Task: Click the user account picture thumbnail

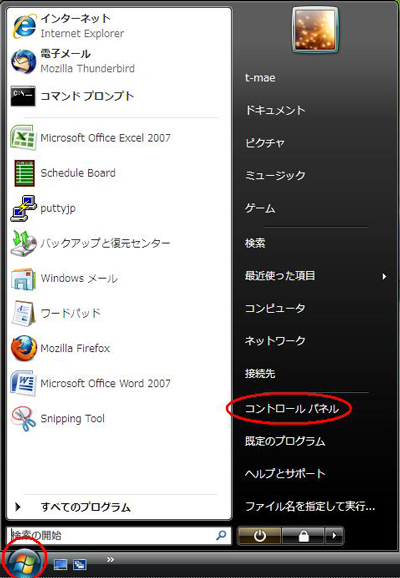Action: tap(315, 30)
